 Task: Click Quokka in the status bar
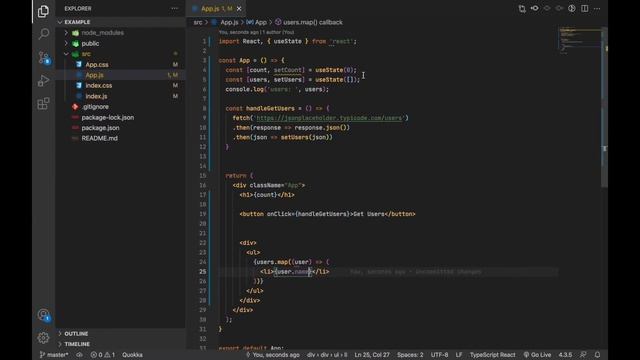click(132, 355)
